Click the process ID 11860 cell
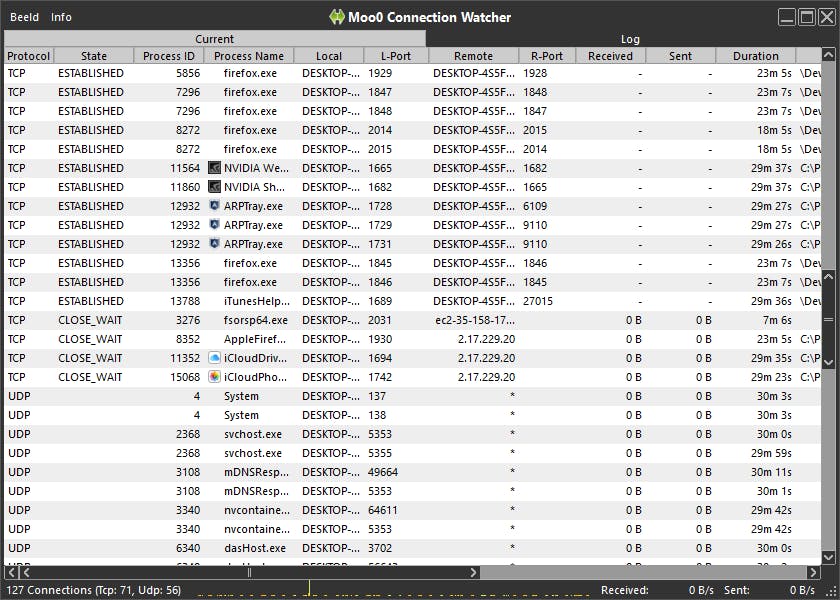Image resolution: width=840 pixels, height=600 pixels. (x=185, y=187)
